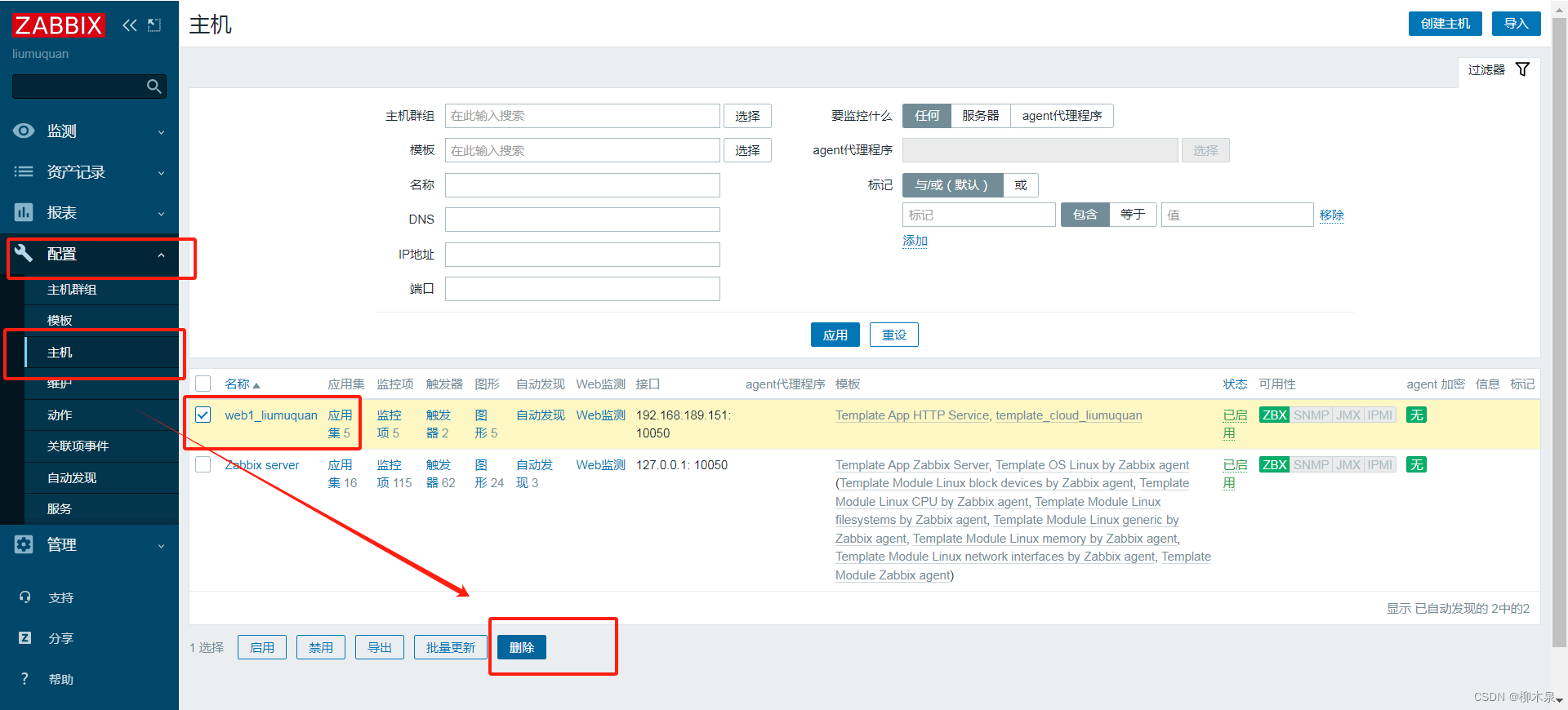
Task: Select 等于 tag operator
Action: point(1133,215)
